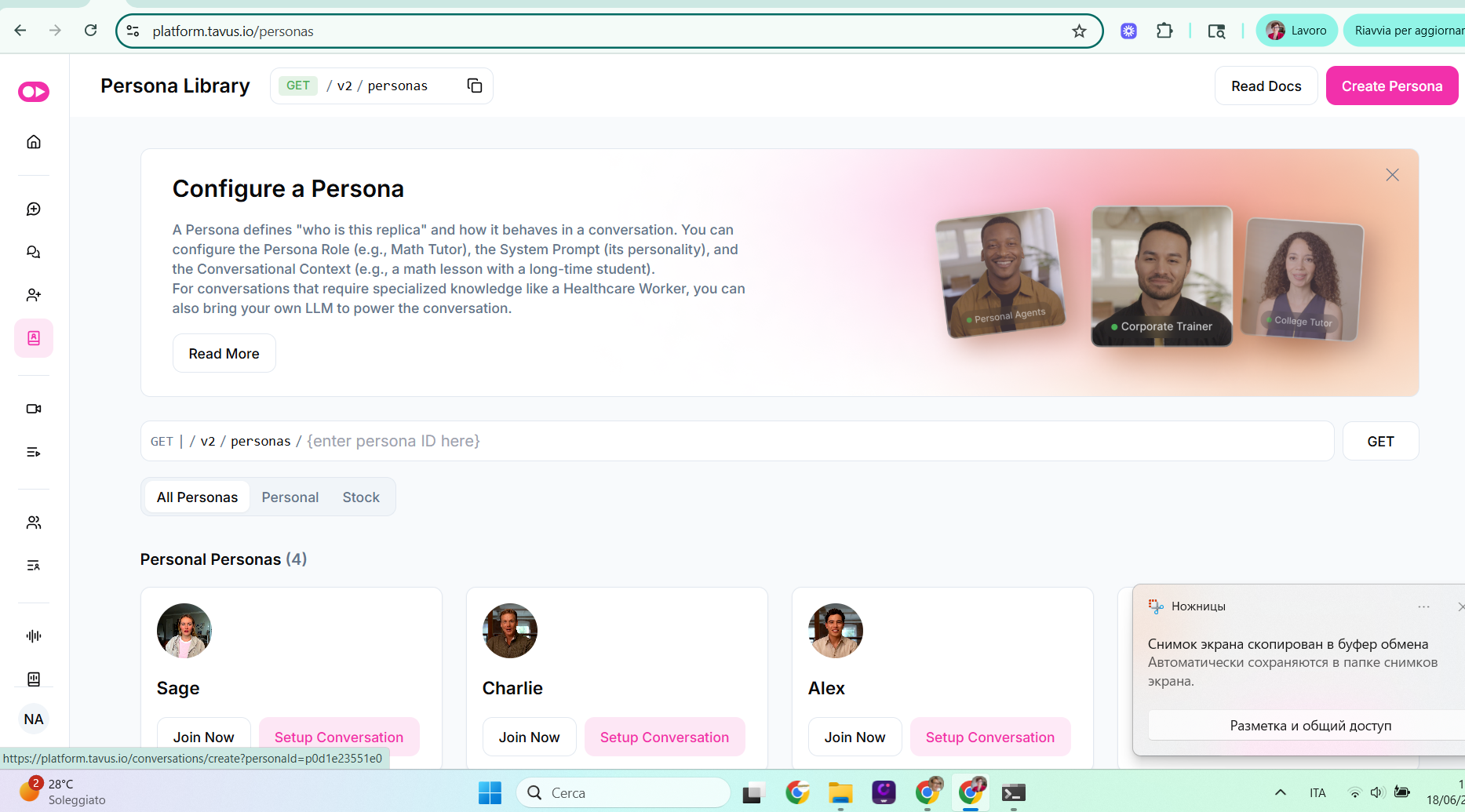
Task: Bookmark this page with the star icon
Action: 1079,31
